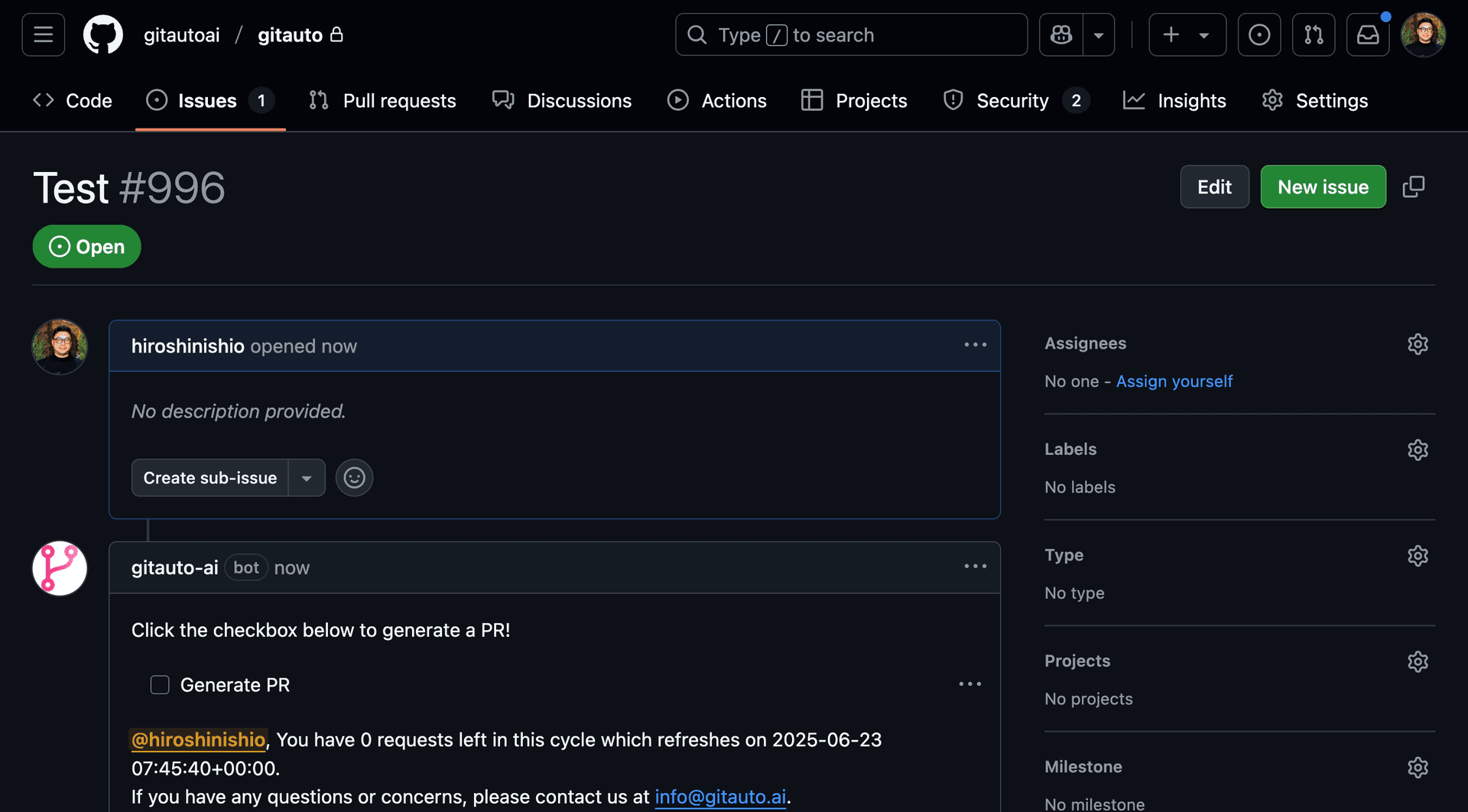
Task: Copy the issue link icon
Action: pos(1414,187)
